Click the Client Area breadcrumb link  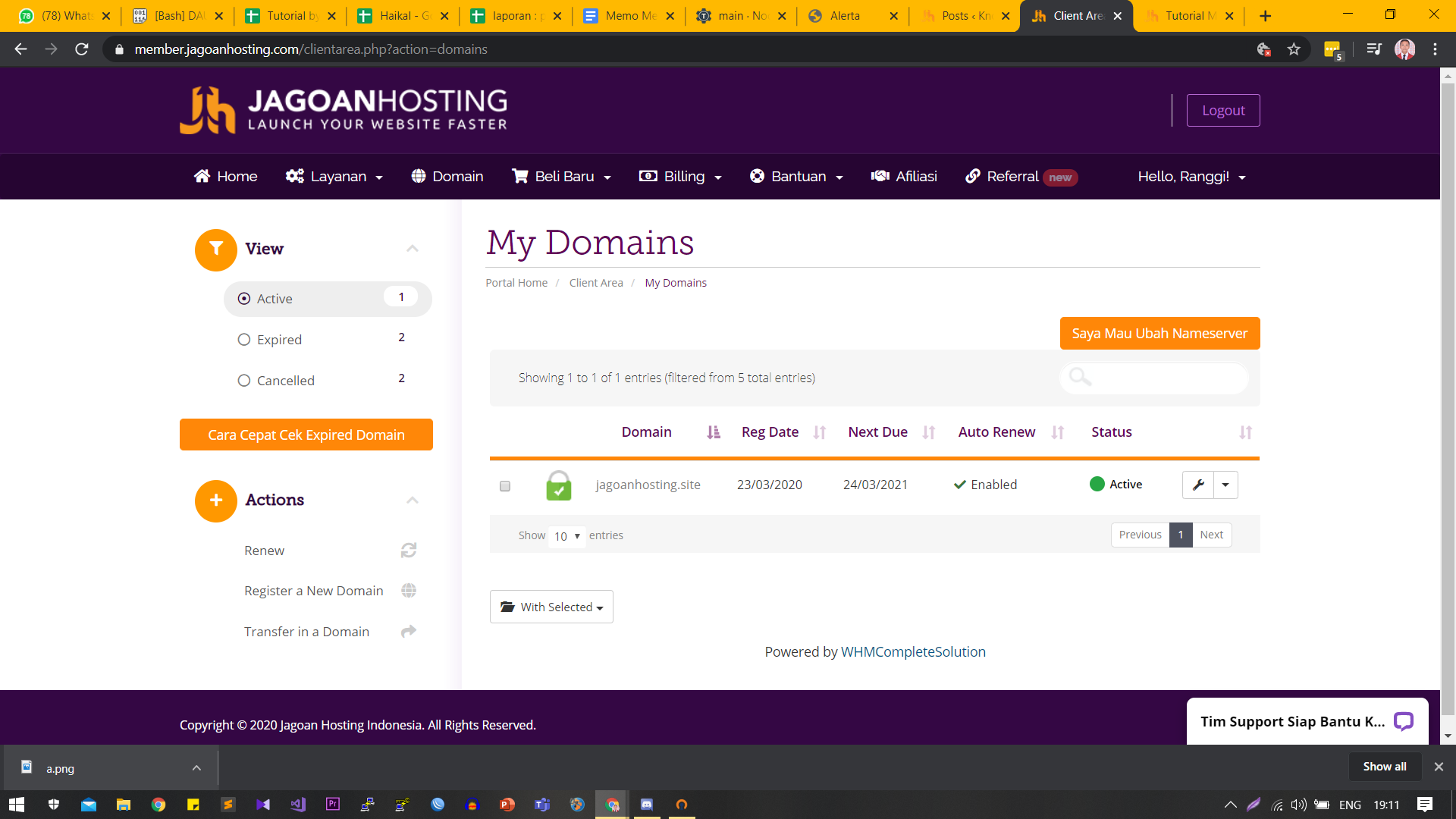pyautogui.click(x=596, y=283)
